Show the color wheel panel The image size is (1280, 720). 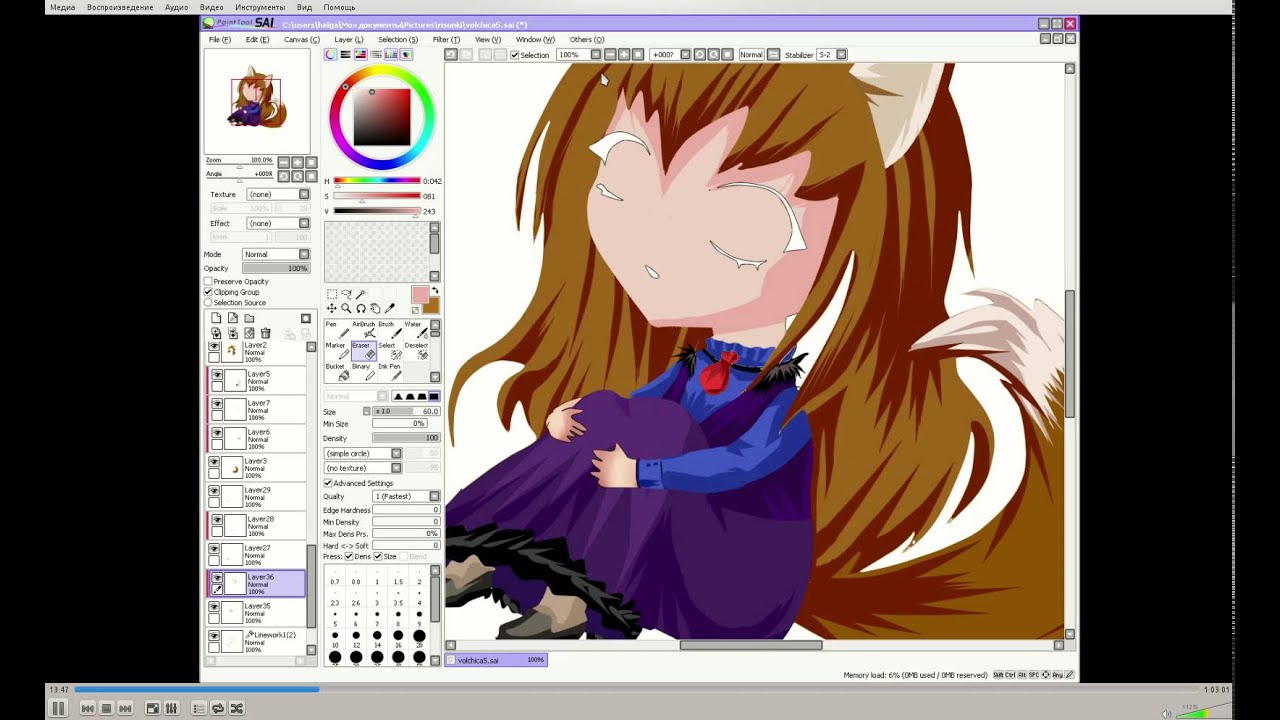331,54
